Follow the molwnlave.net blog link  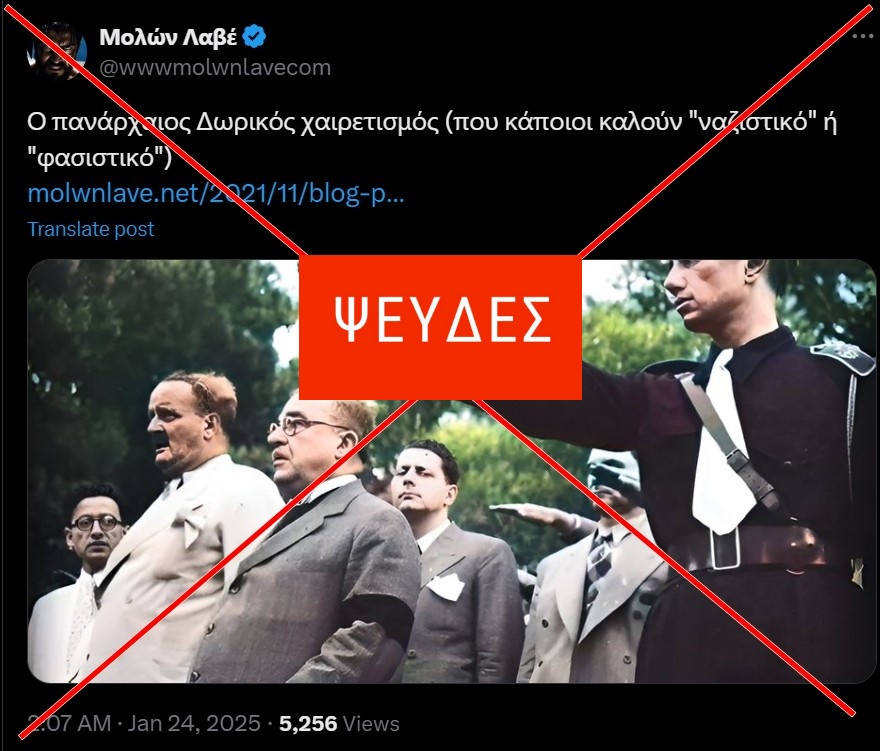[216, 194]
